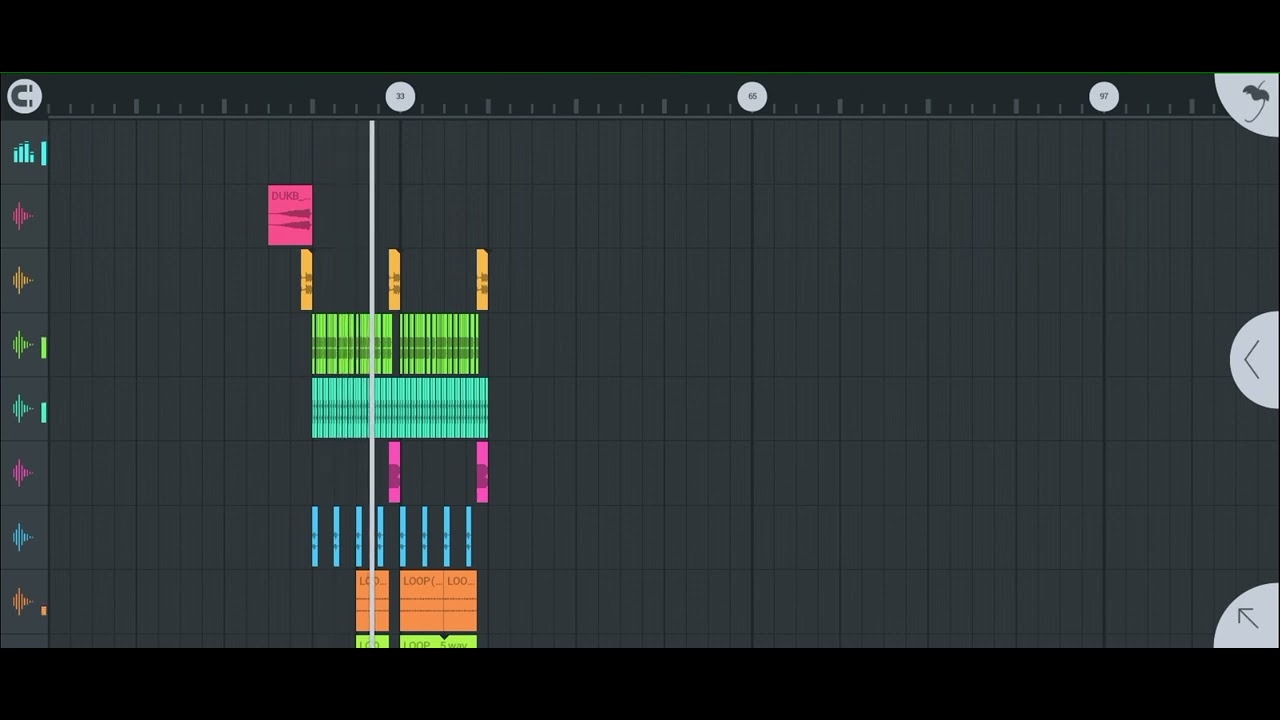Select the orange clip labeled LOOP(

(422, 601)
